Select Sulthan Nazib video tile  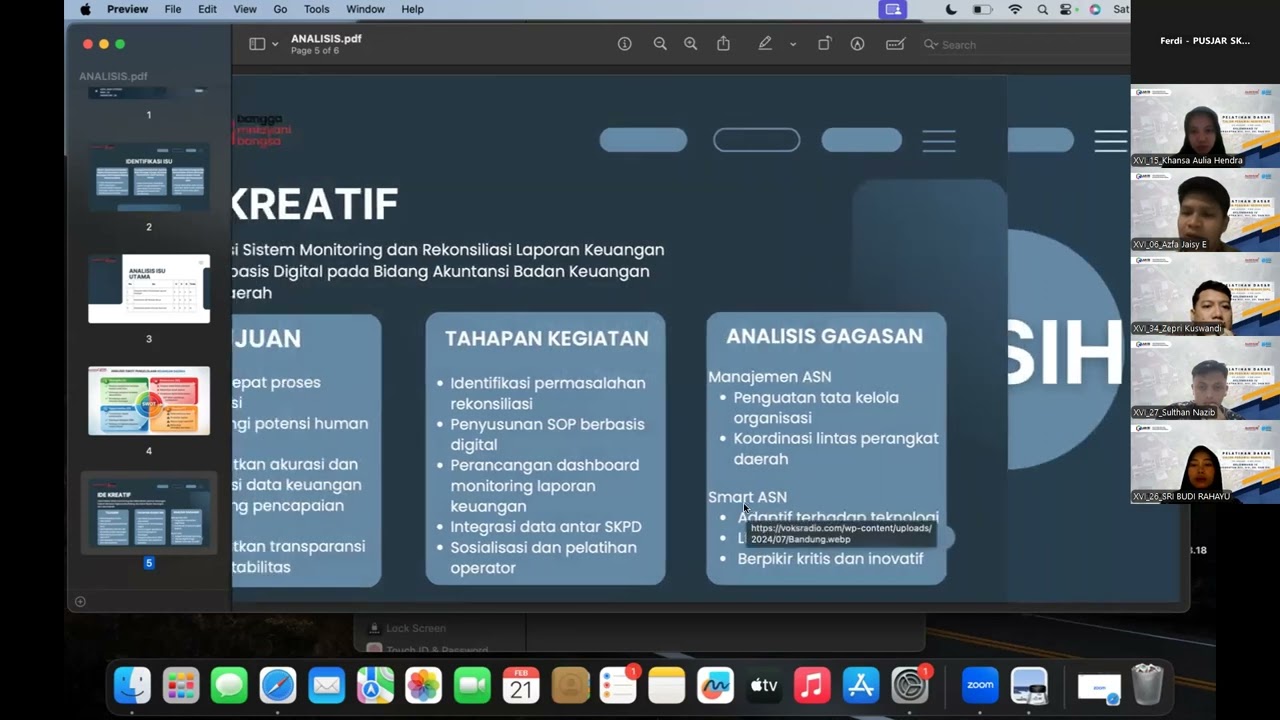[1205, 378]
